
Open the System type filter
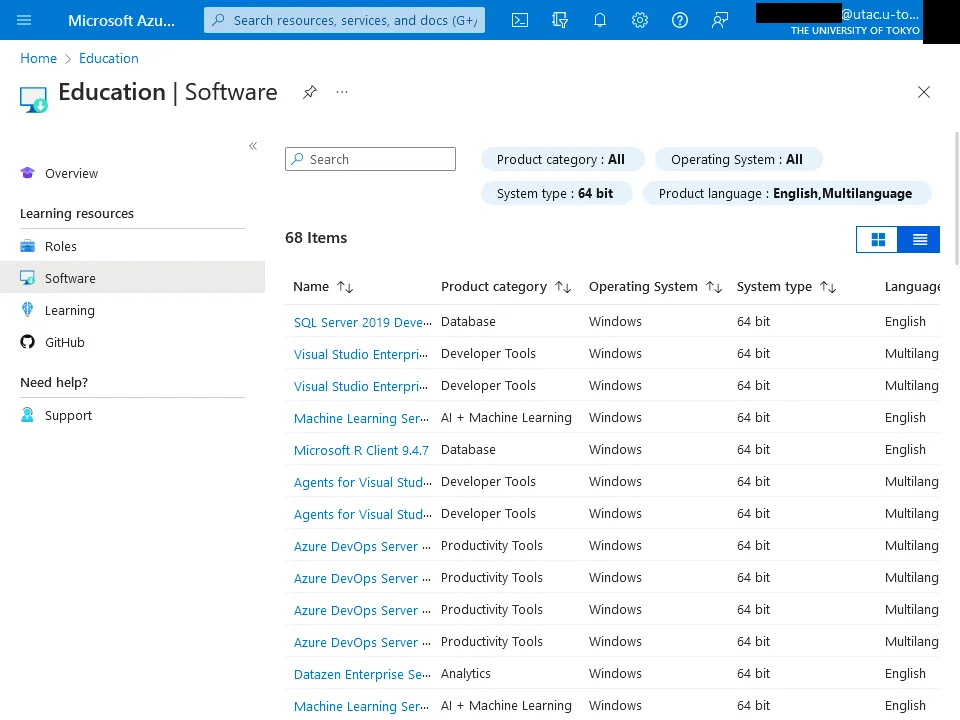pyautogui.click(x=555, y=193)
